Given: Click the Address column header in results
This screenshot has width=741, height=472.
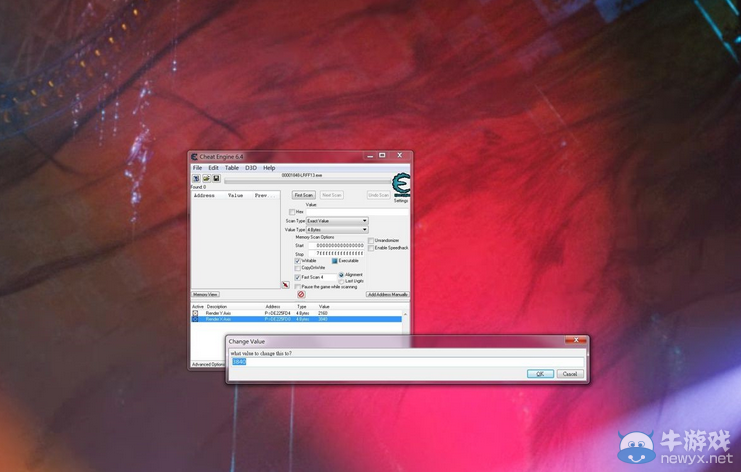Looking at the screenshot, I should click(204, 196).
